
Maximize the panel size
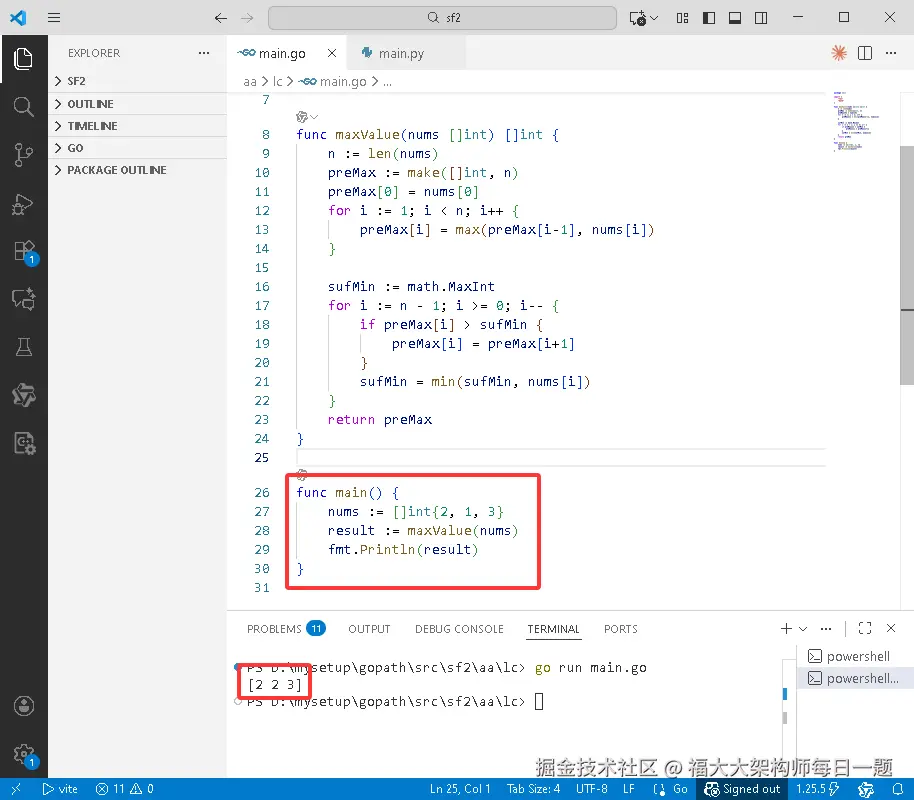click(x=865, y=628)
